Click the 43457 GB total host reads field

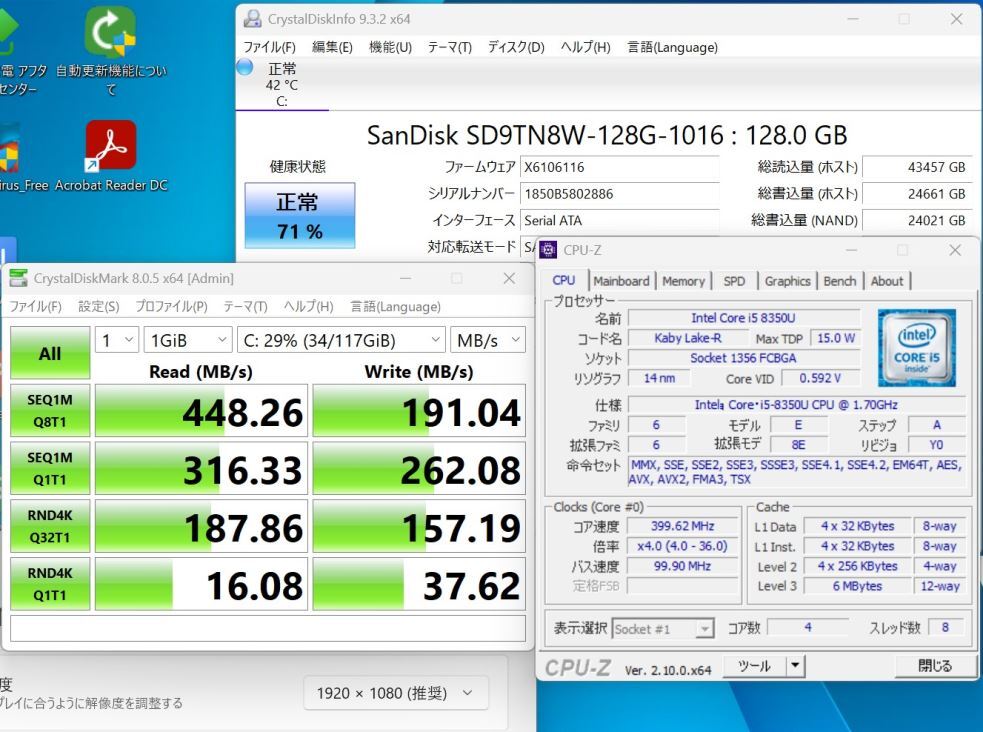tap(917, 167)
